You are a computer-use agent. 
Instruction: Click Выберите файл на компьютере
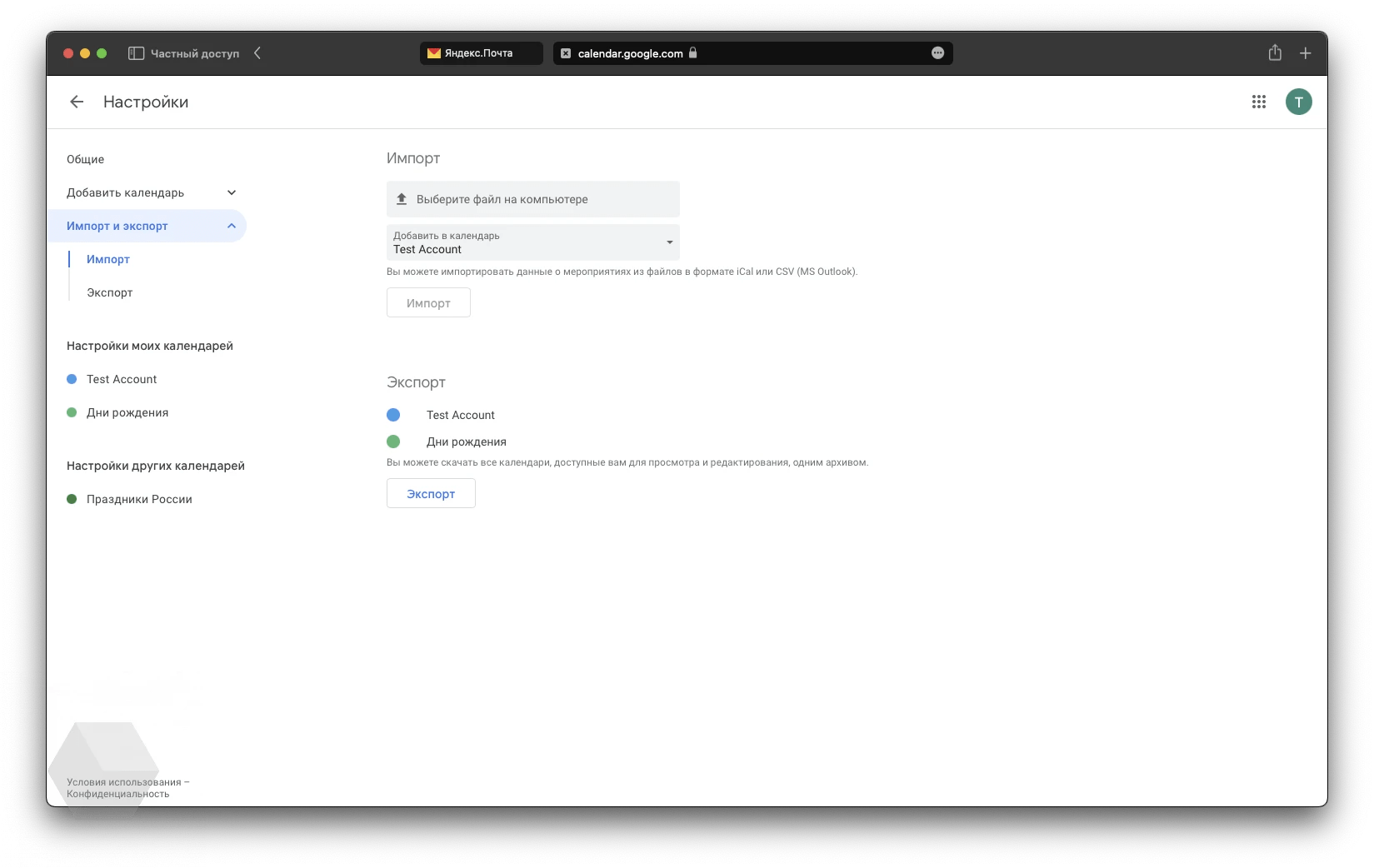point(533,199)
